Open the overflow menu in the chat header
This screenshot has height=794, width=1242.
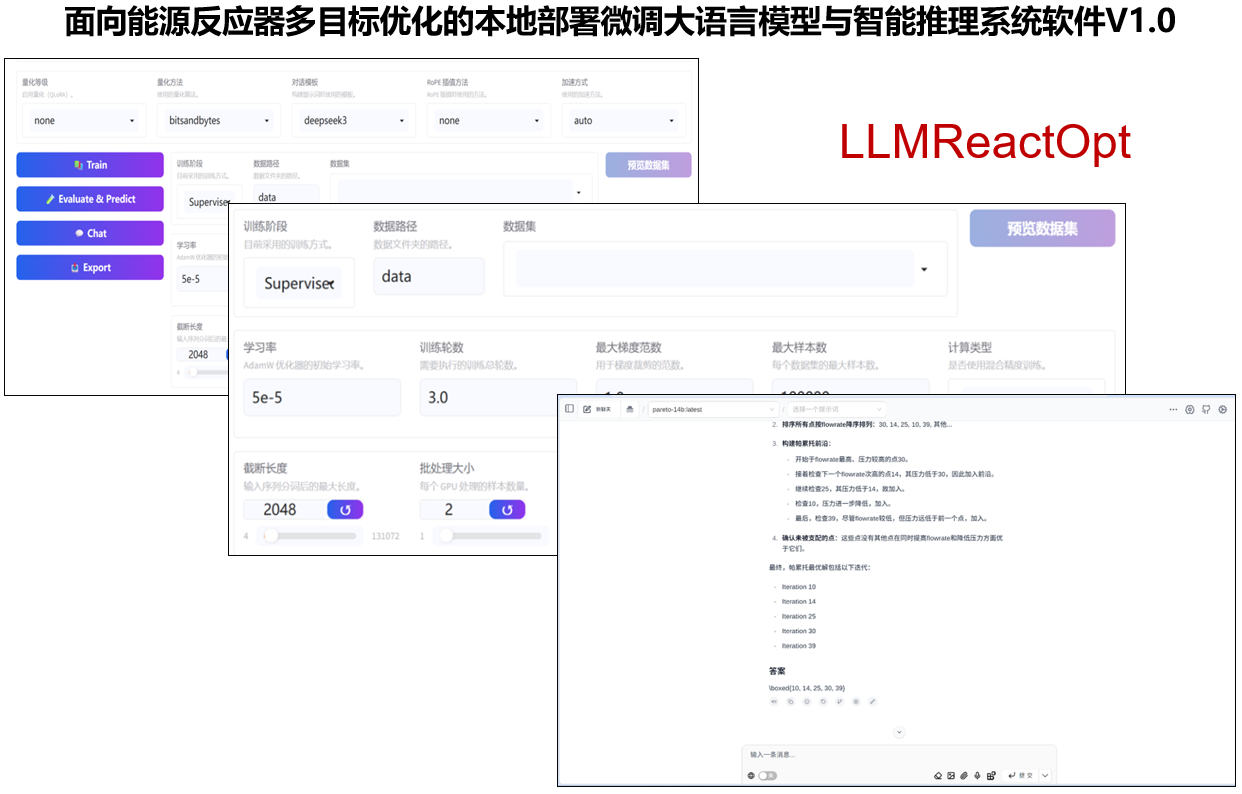pos(1174,409)
